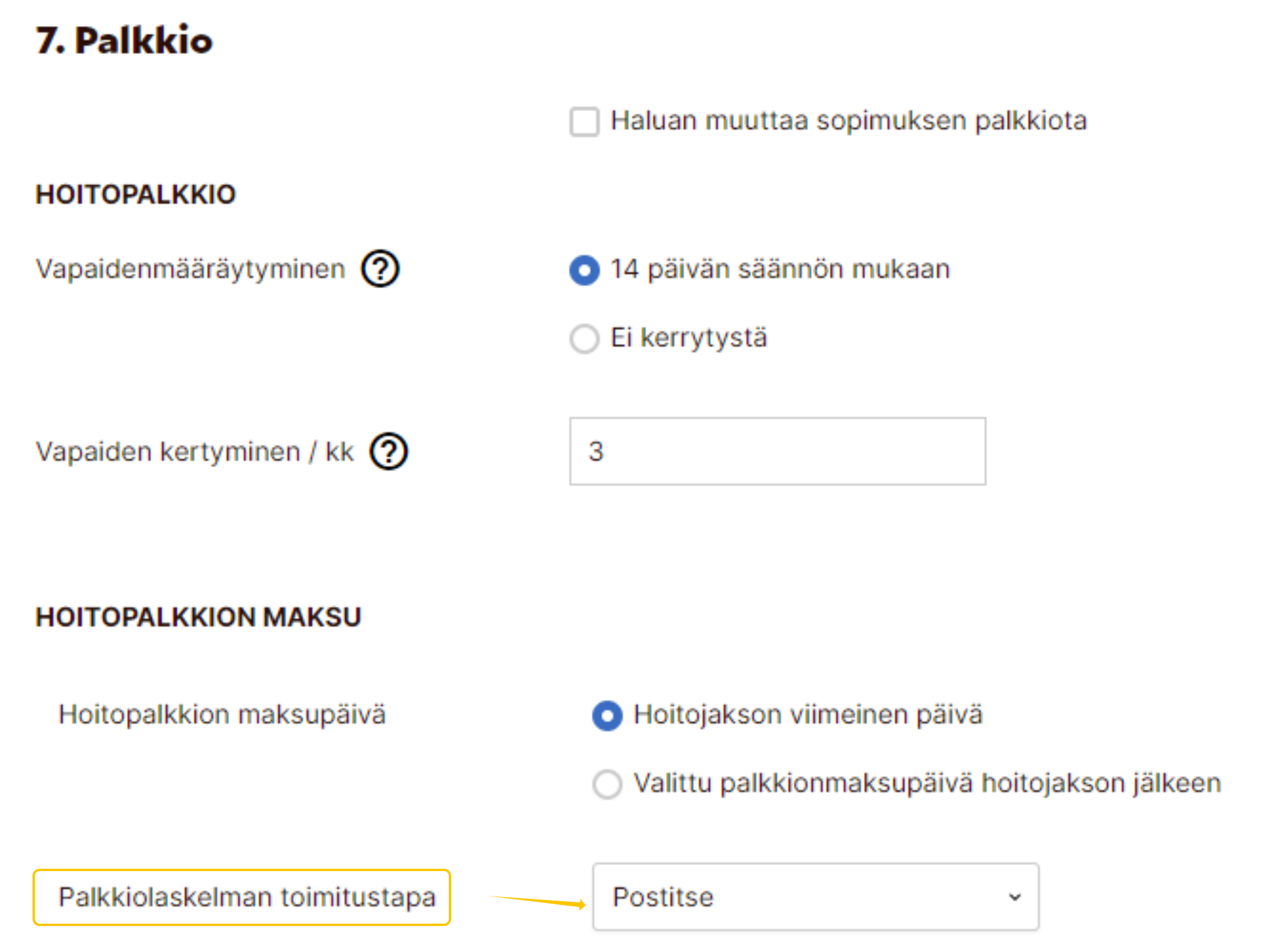
Task: Click the Ei kerrytystä option label text
Action: click(688, 338)
